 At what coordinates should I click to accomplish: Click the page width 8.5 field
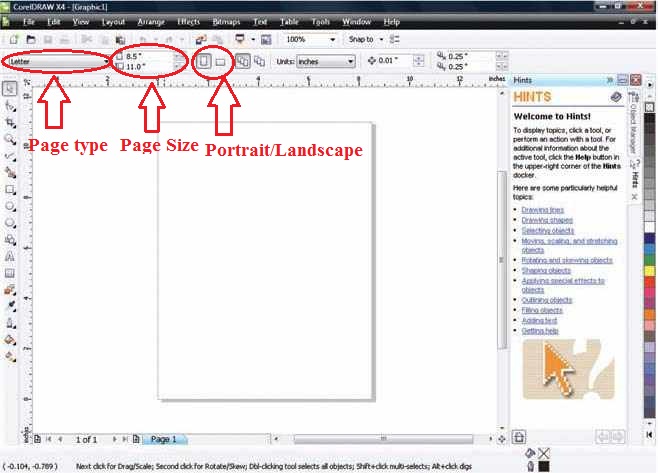coord(149,56)
